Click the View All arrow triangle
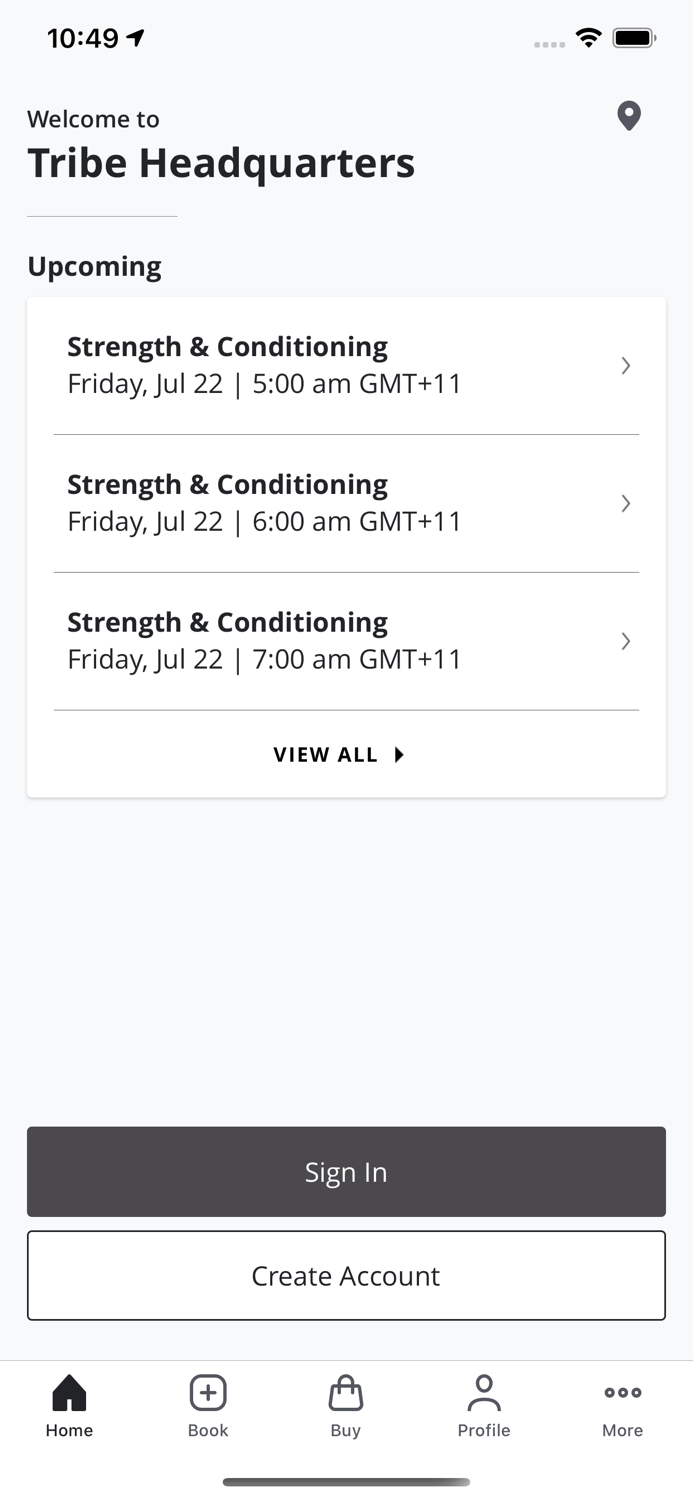Image resolution: width=693 pixels, height=1500 pixels. click(399, 755)
